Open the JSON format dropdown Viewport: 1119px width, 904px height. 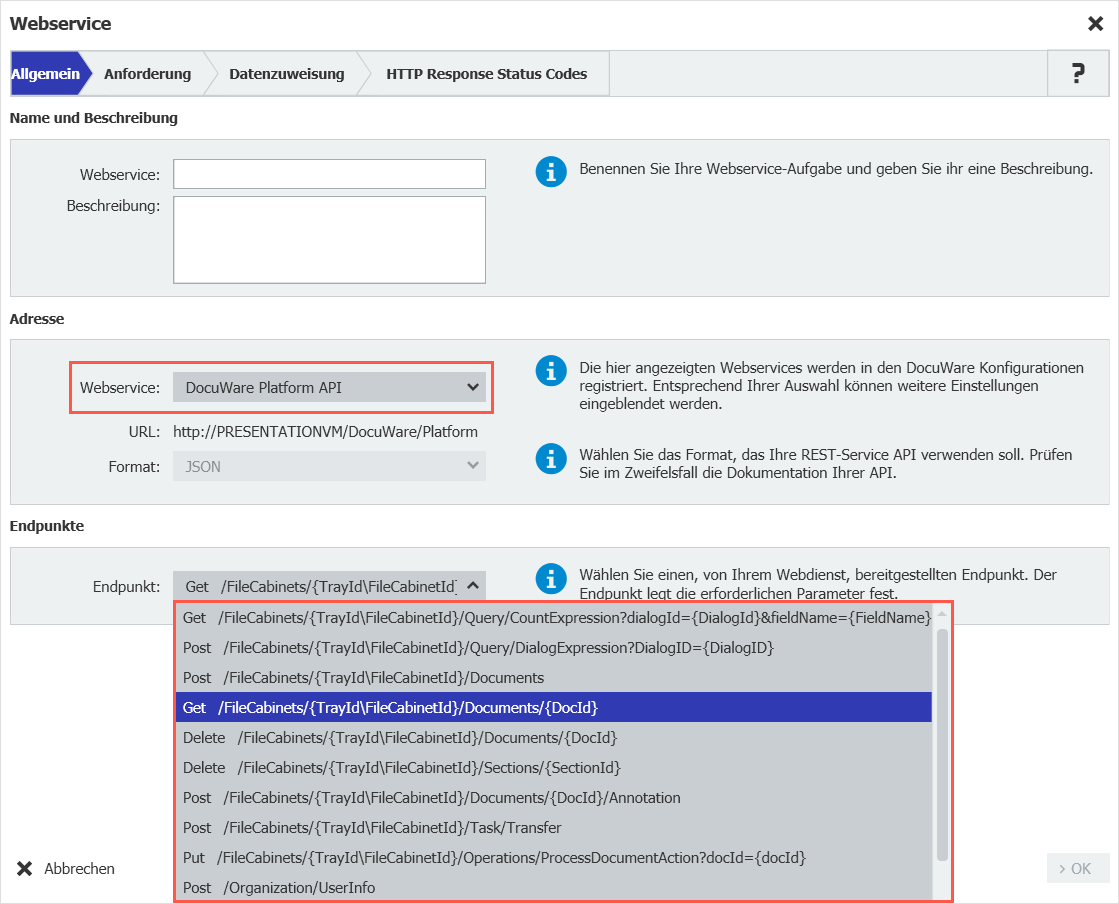click(x=329, y=466)
